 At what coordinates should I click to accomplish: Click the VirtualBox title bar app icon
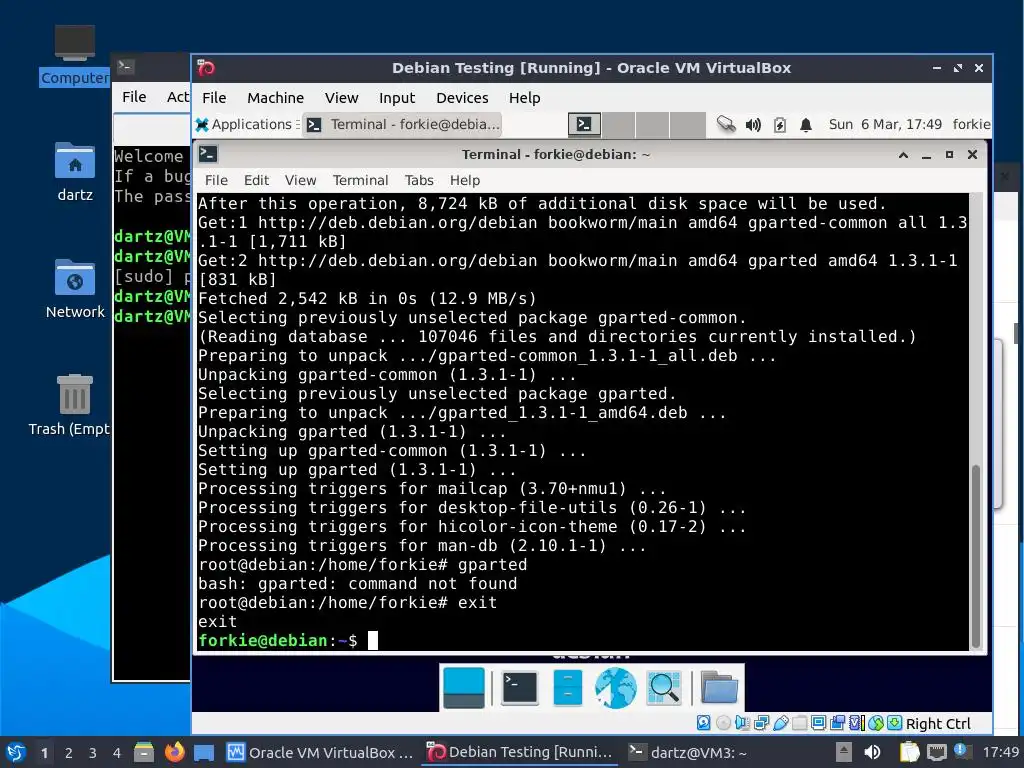[206, 68]
